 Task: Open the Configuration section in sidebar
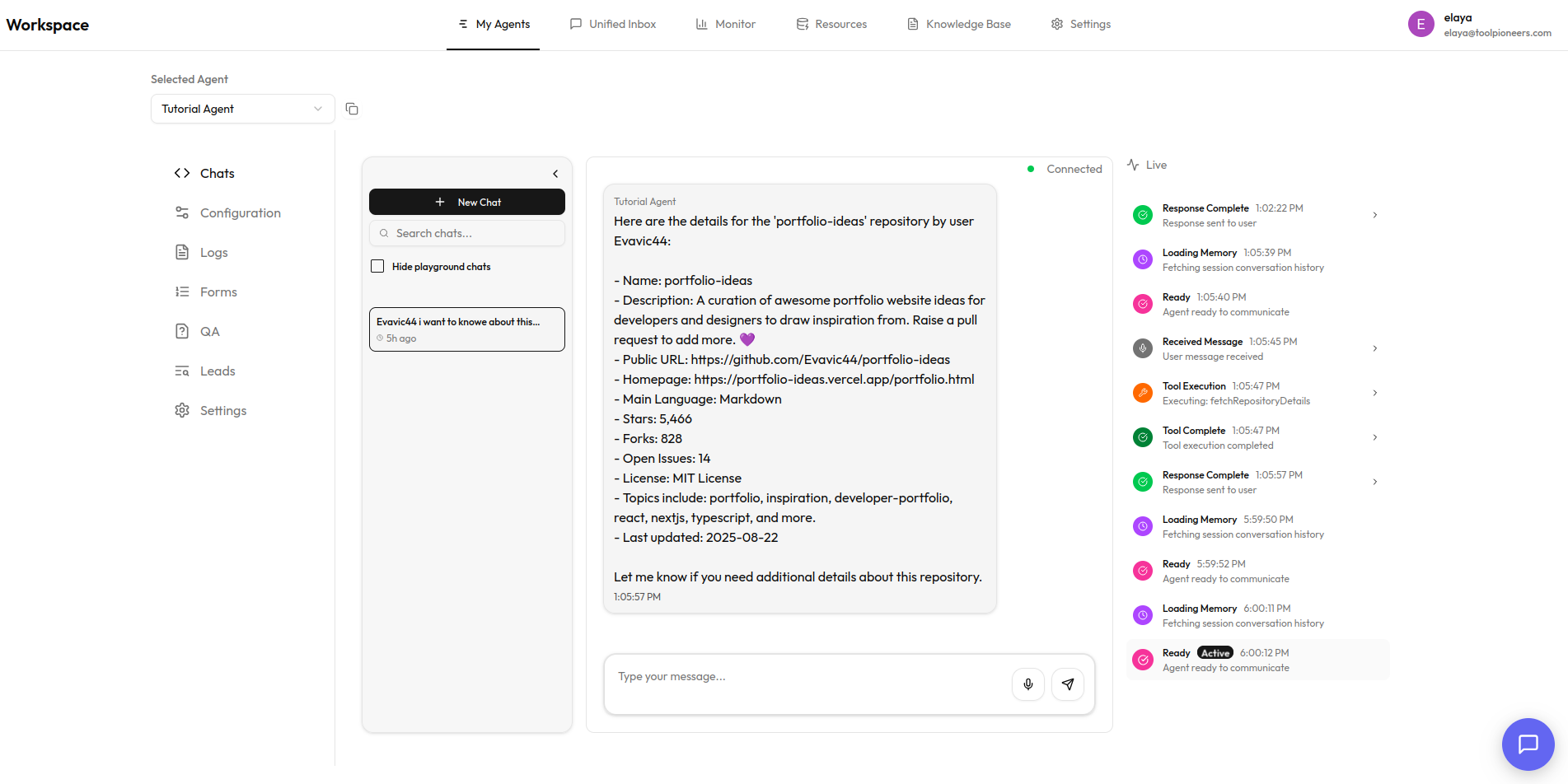click(x=240, y=213)
